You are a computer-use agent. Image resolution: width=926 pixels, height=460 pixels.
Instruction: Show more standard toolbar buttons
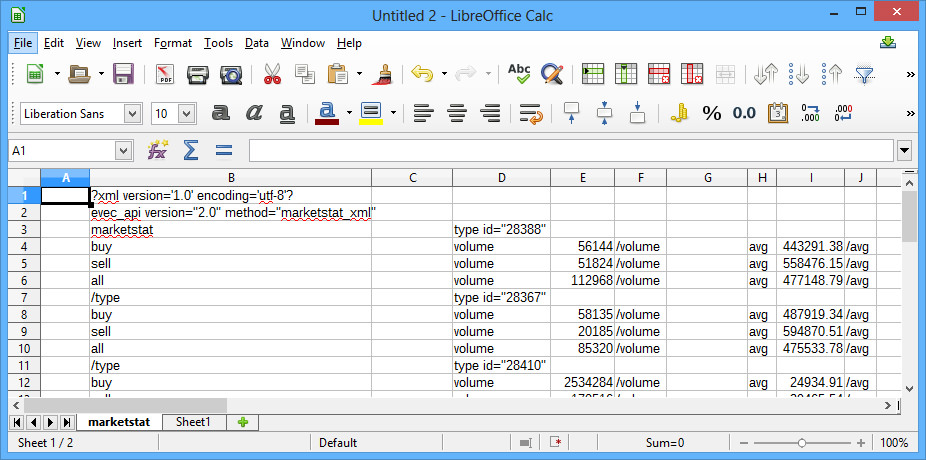click(911, 74)
